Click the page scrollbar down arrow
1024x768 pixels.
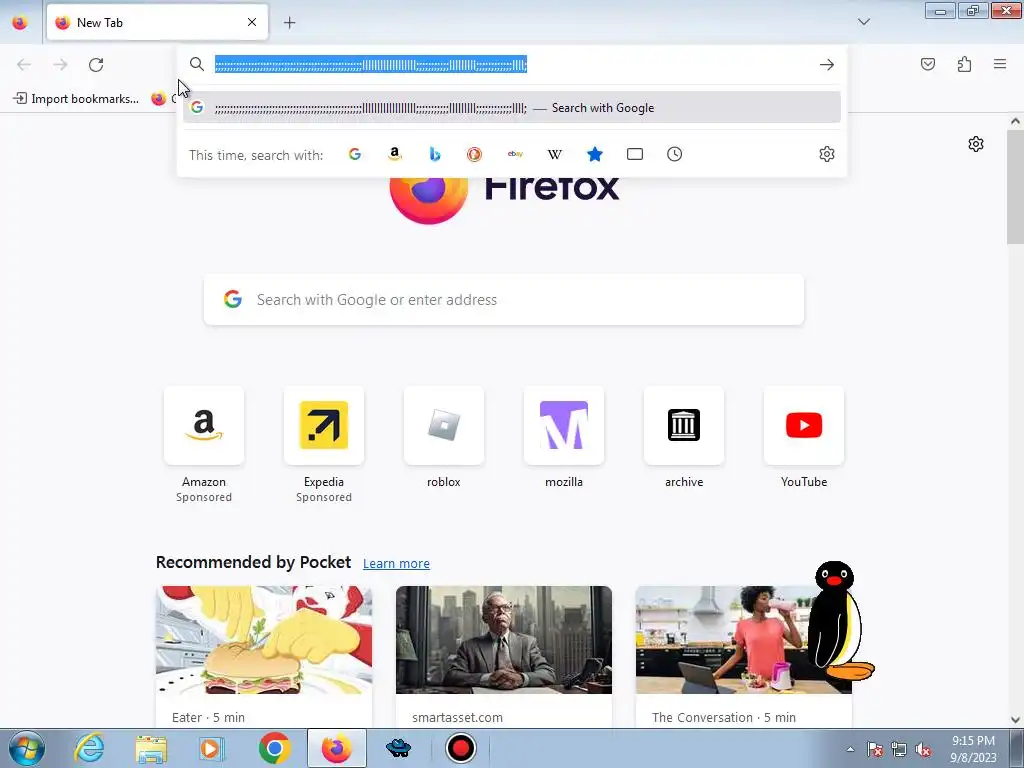[1015, 720]
